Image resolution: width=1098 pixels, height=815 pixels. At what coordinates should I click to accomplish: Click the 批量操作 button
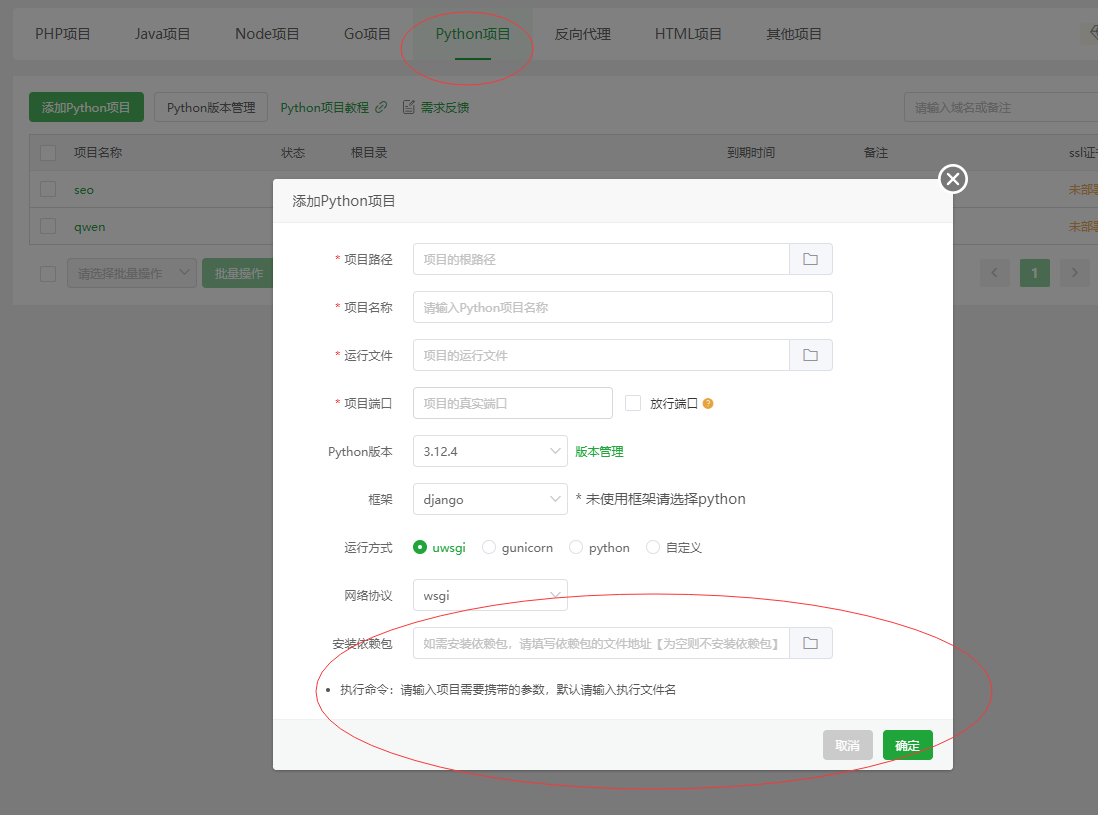[x=238, y=273]
